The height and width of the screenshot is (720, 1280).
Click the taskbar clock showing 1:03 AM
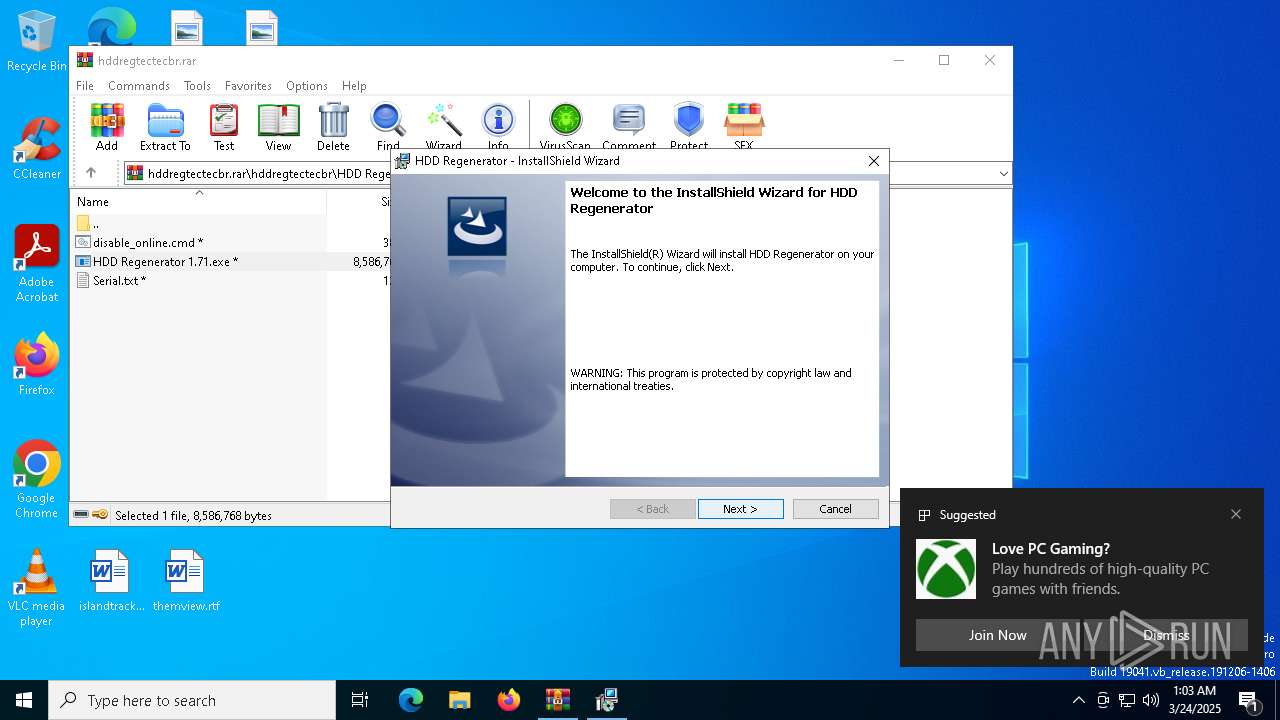point(1195,700)
